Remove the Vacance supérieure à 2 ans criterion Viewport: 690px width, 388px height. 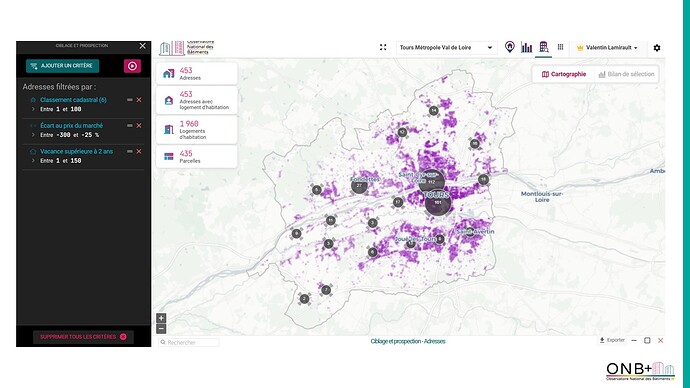(139, 151)
